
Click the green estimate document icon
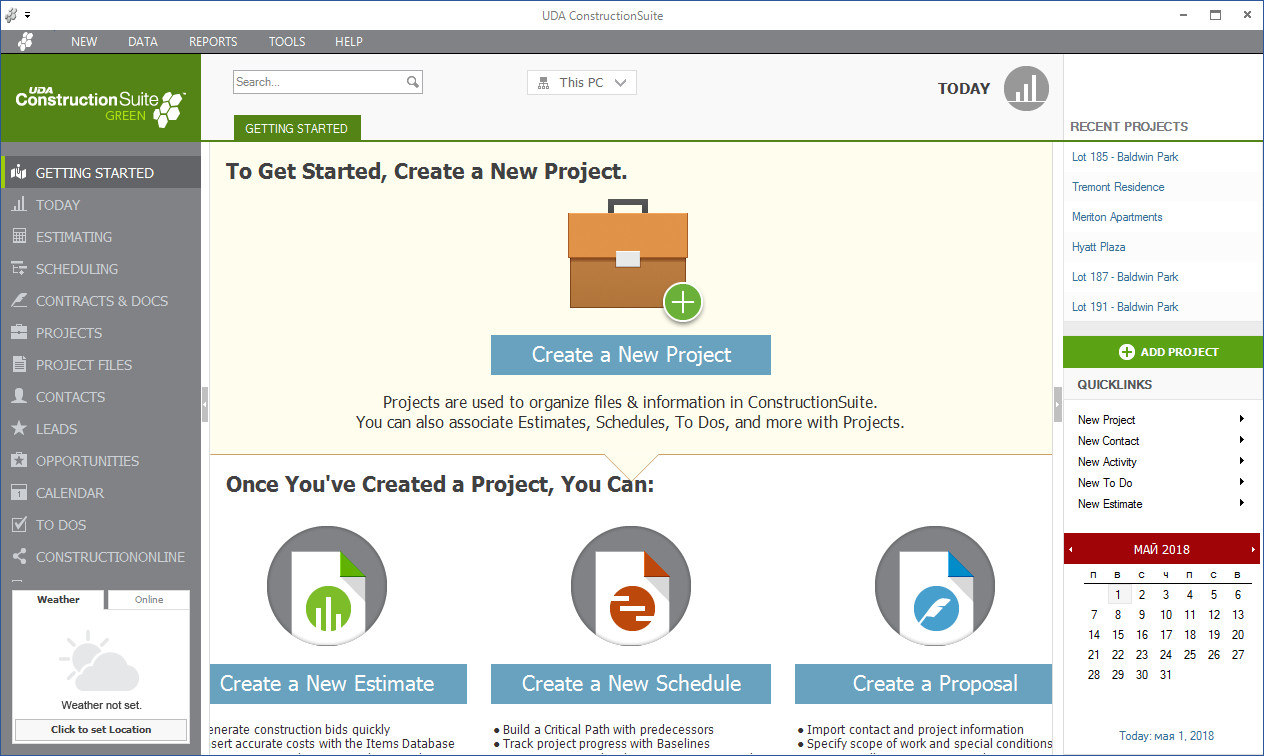pos(326,585)
